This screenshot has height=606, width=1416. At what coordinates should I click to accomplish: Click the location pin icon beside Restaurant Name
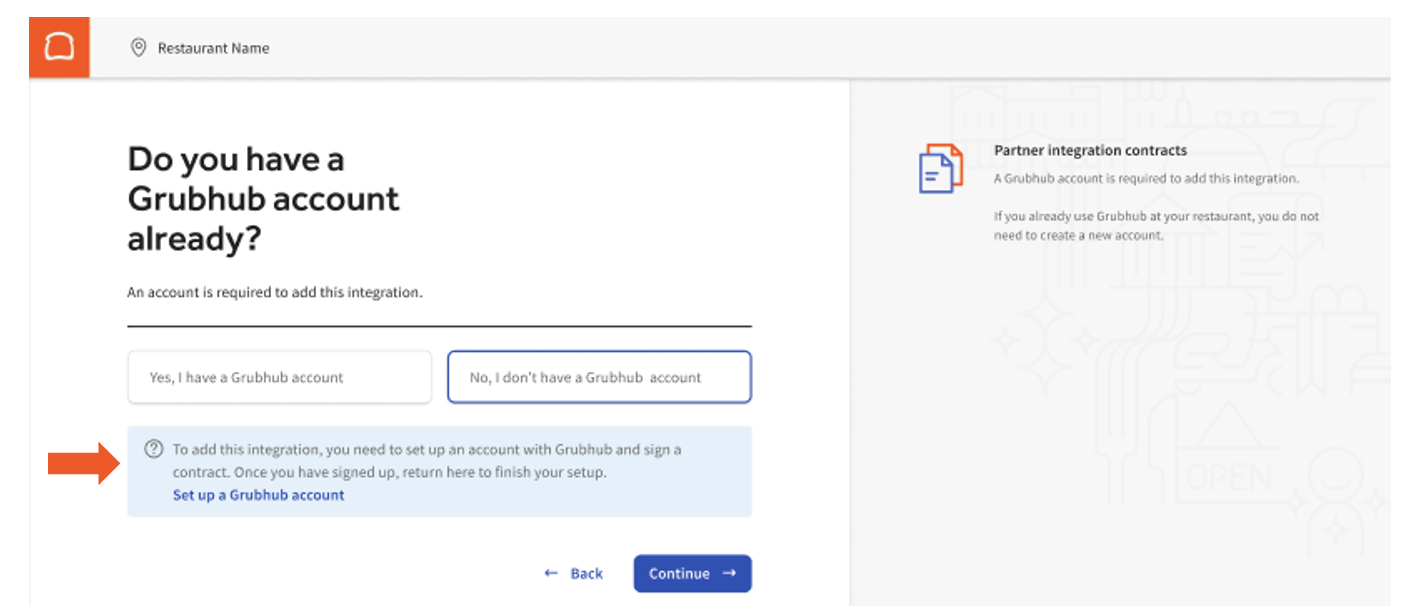(x=138, y=46)
